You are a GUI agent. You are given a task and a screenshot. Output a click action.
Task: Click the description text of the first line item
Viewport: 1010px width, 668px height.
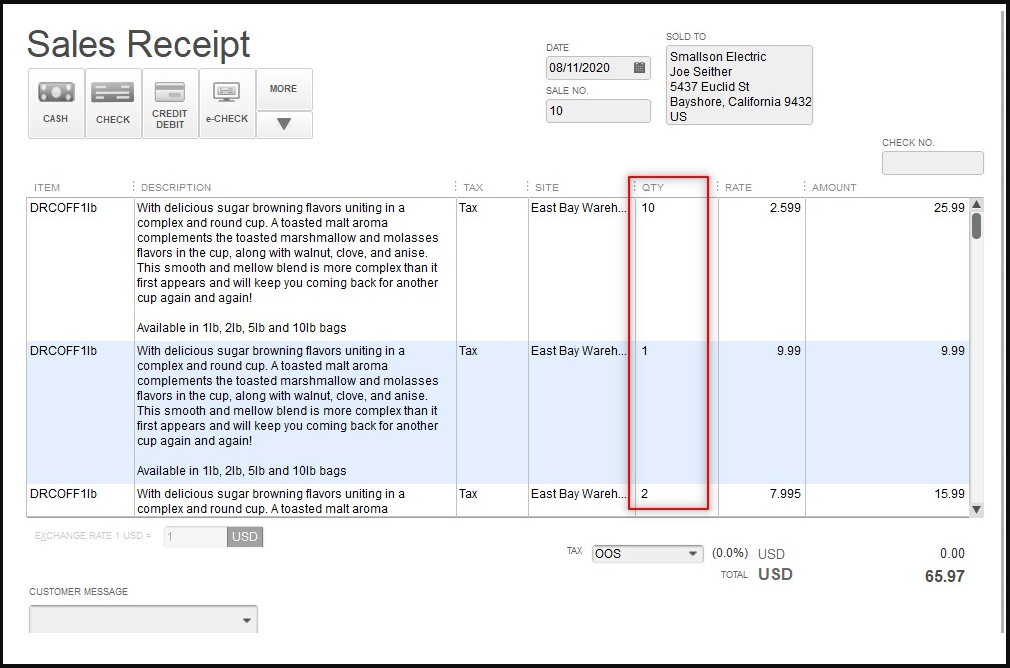(x=287, y=268)
